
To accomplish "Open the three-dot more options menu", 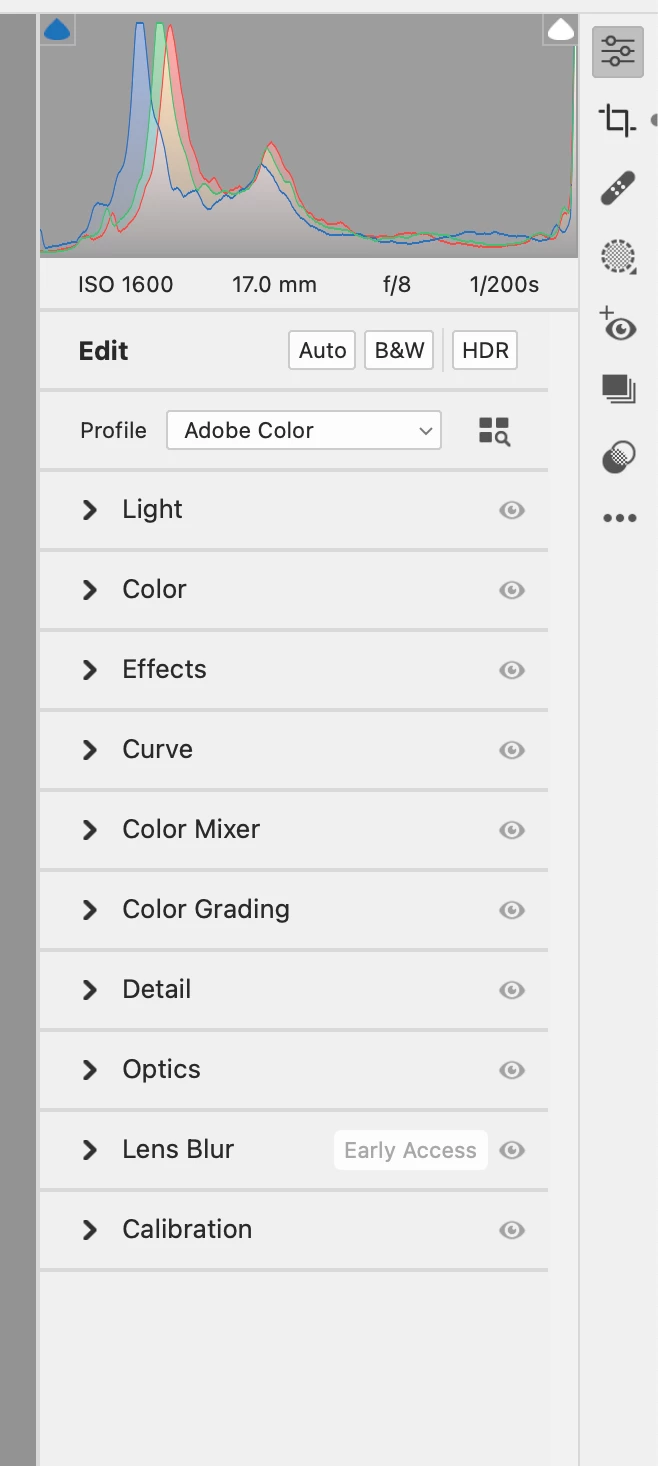I will pos(619,518).
